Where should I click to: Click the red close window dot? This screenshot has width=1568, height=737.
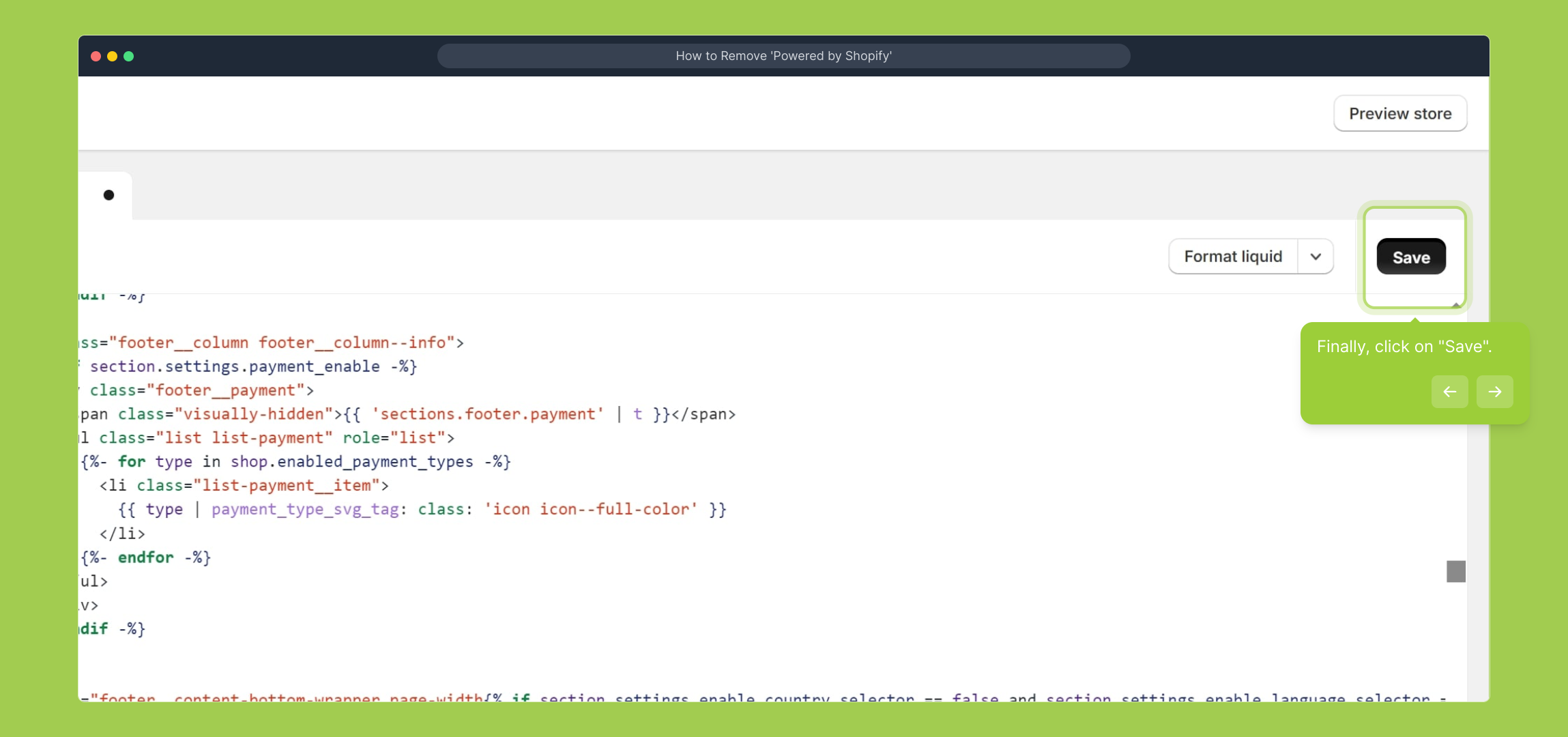(96, 57)
